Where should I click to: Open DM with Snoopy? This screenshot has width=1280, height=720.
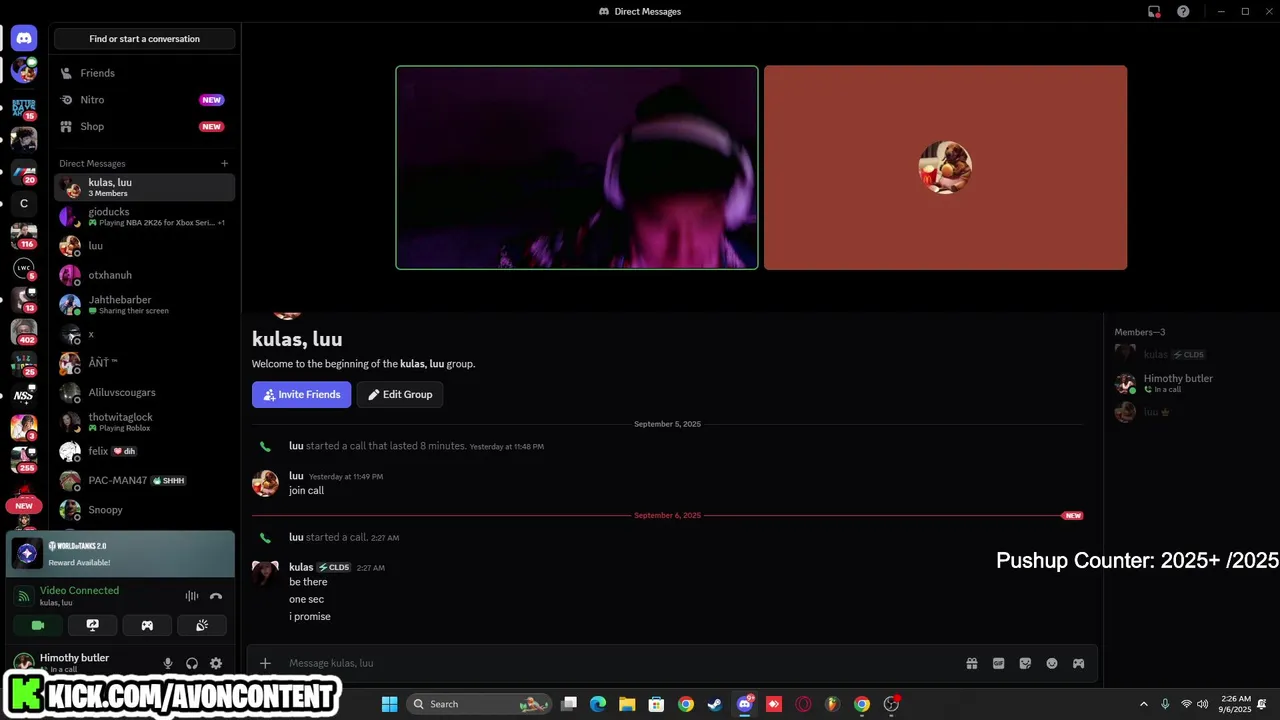coord(144,510)
